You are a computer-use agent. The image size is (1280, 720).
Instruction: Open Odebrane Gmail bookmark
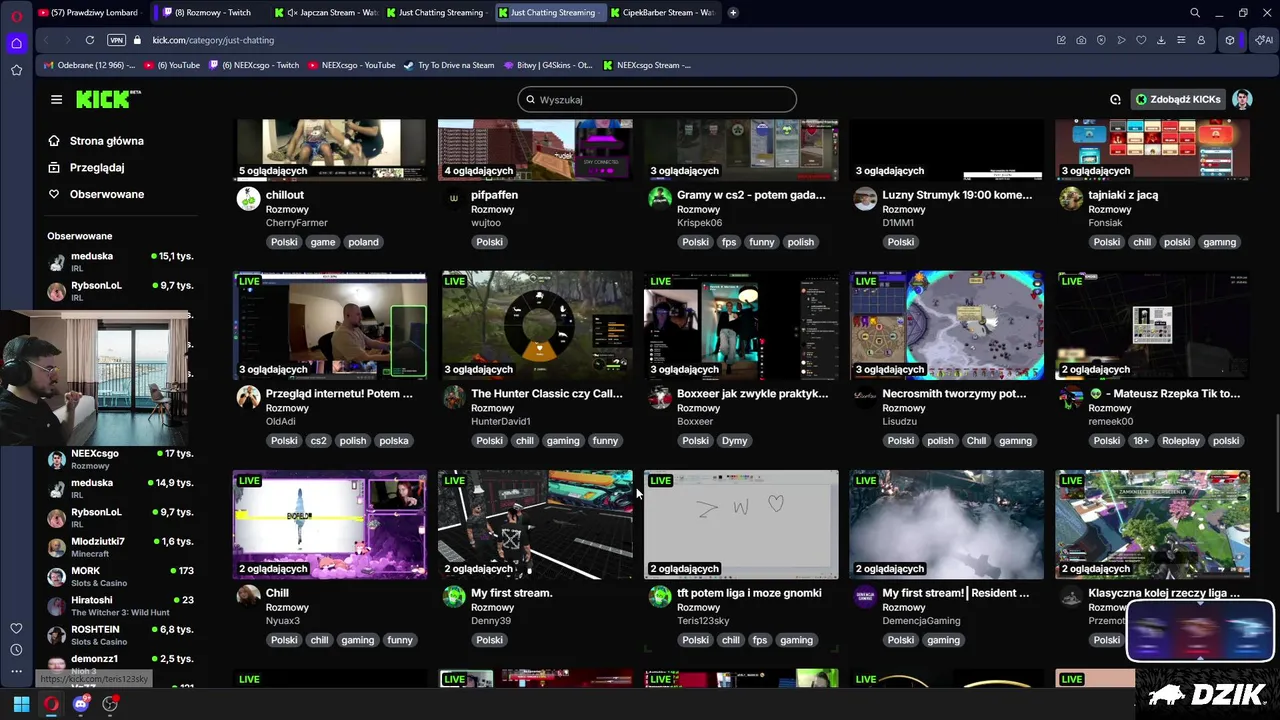pyautogui.click(x=90, y=65)
